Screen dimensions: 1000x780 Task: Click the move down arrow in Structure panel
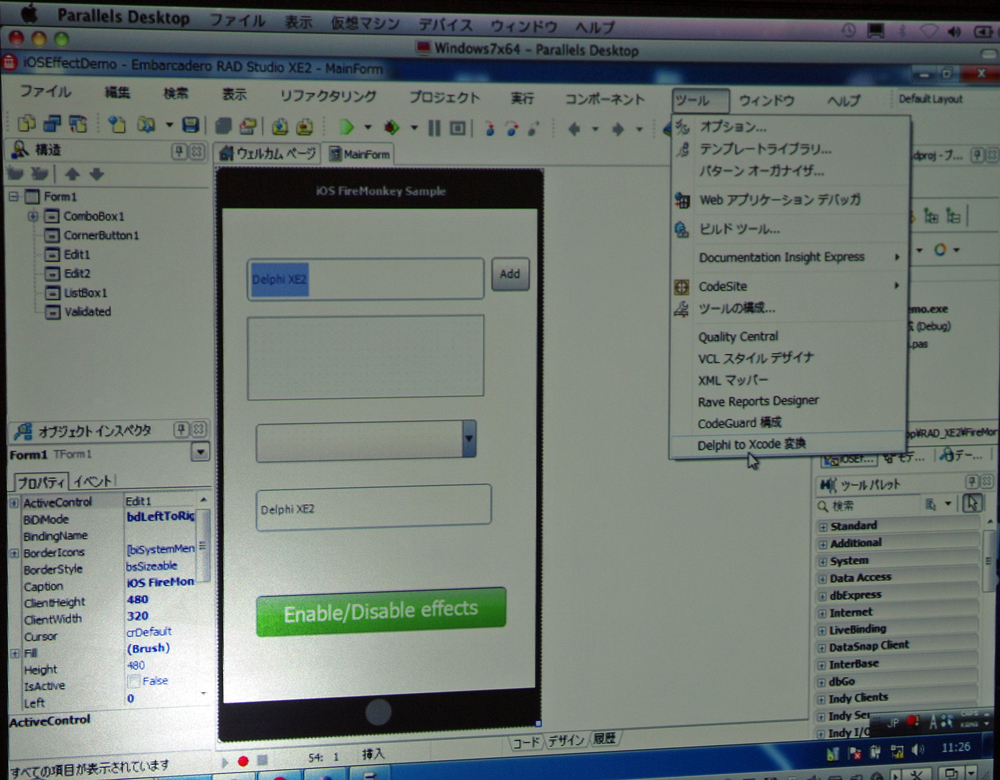click(x=96, y=173)
